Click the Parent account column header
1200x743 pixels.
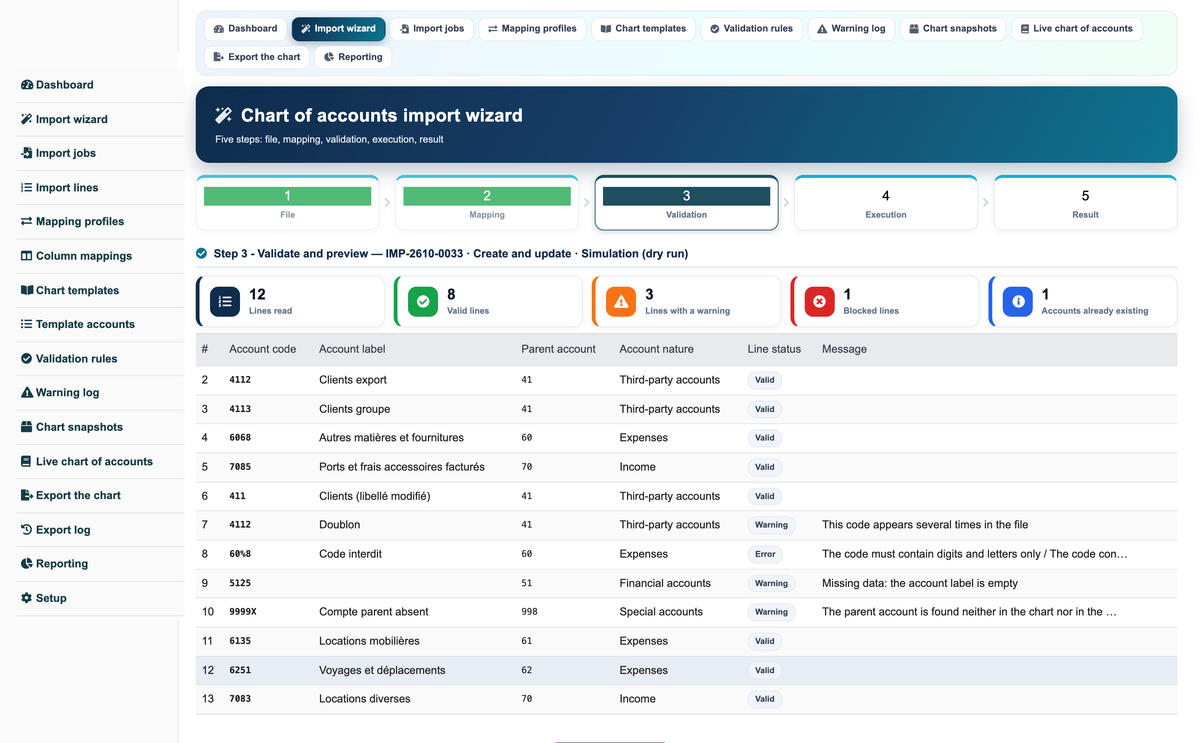(x=558, y=349)
